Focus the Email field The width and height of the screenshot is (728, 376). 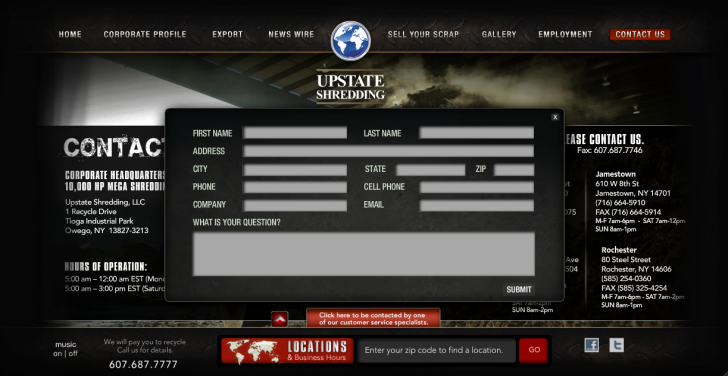point(477,205)
